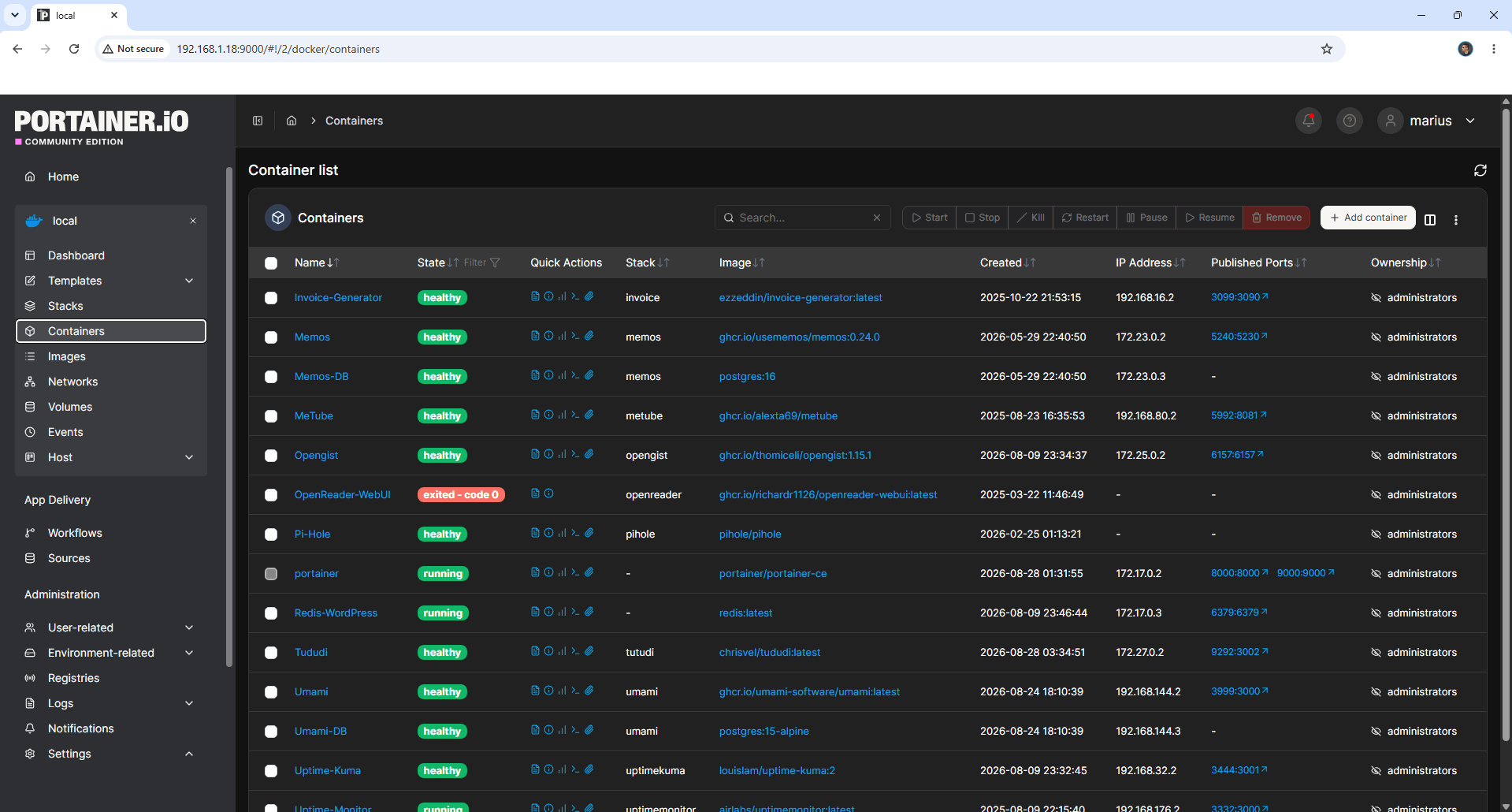Inspect the Uptime-Kuma container
This screenshot has width=1512, height=812.
pyautogui.click(x=548, y=769)
